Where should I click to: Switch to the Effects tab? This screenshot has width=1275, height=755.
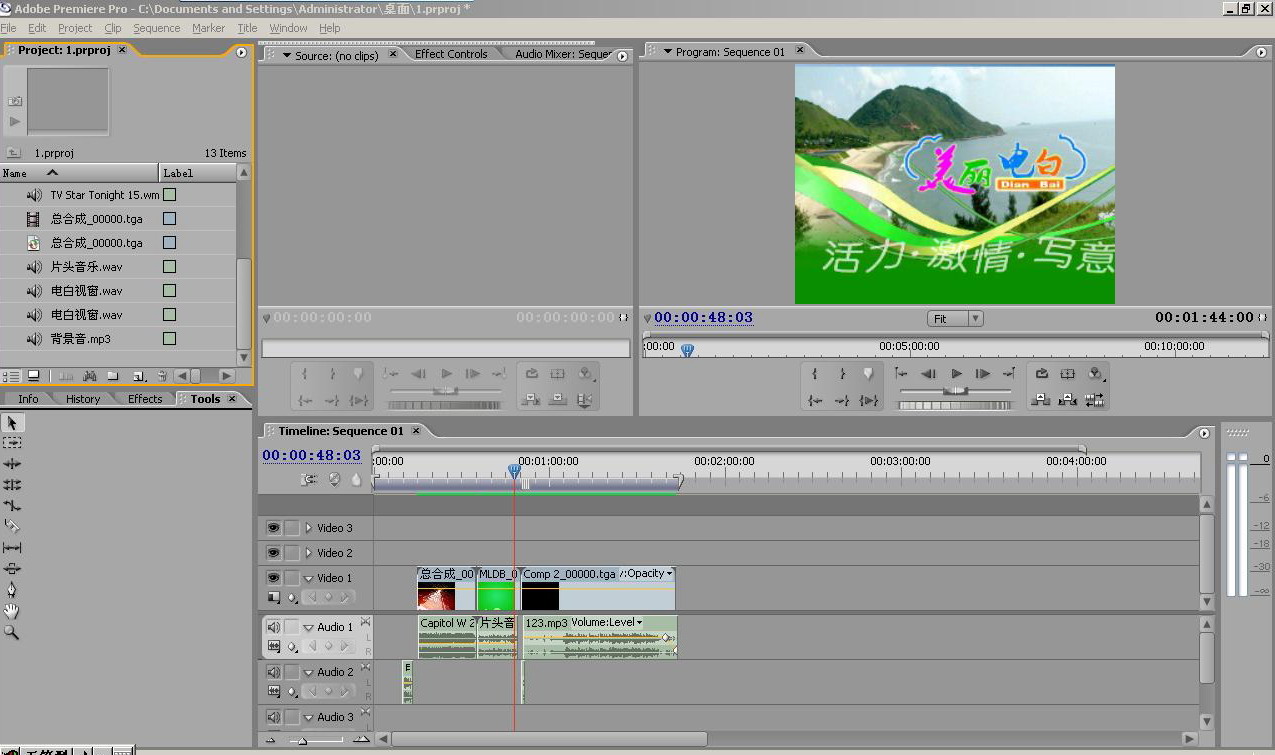pos(145,399)
